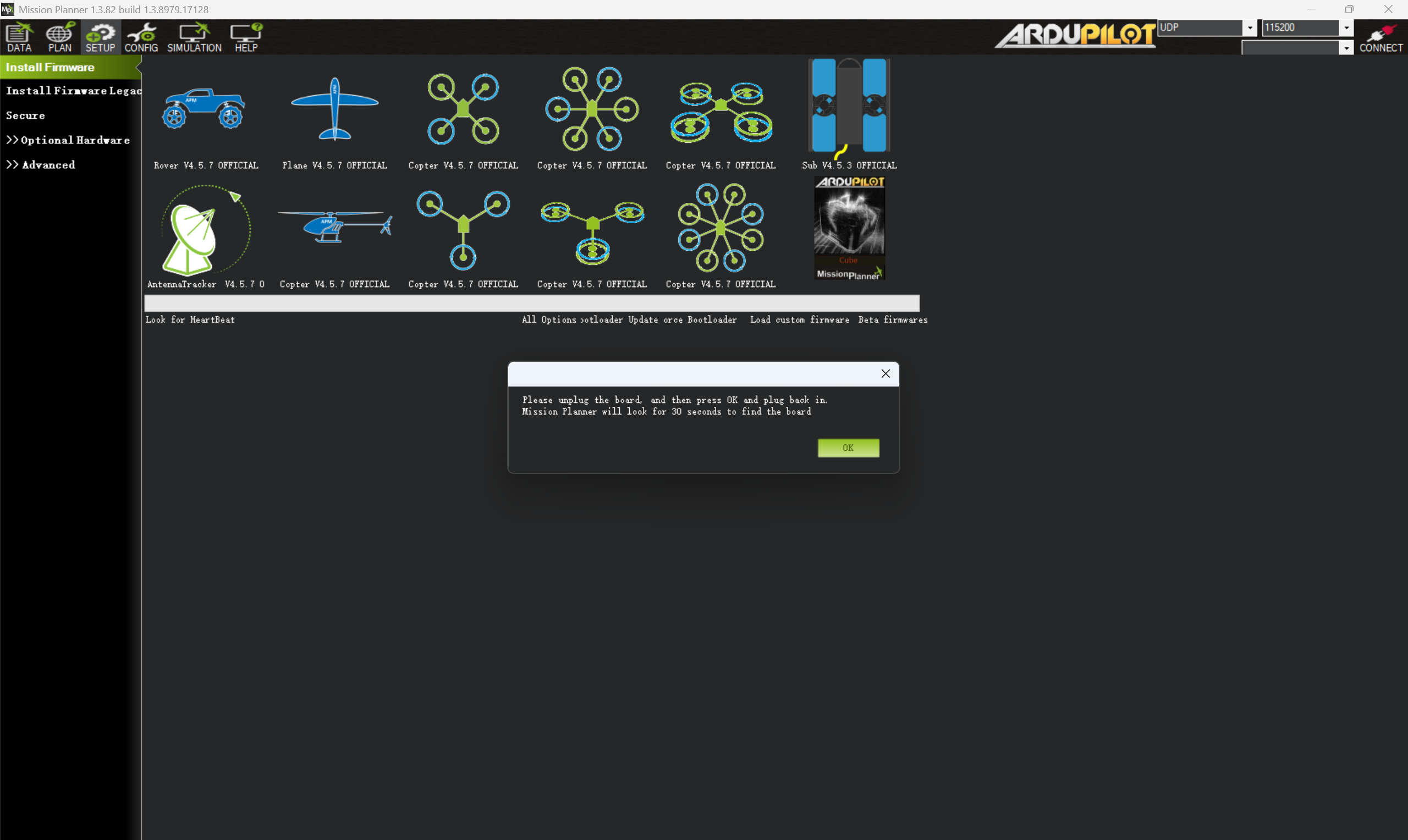Screen dimensions: 1408x840
Task: Close the unplug board dialog
Action: click(x=885, y=374)
